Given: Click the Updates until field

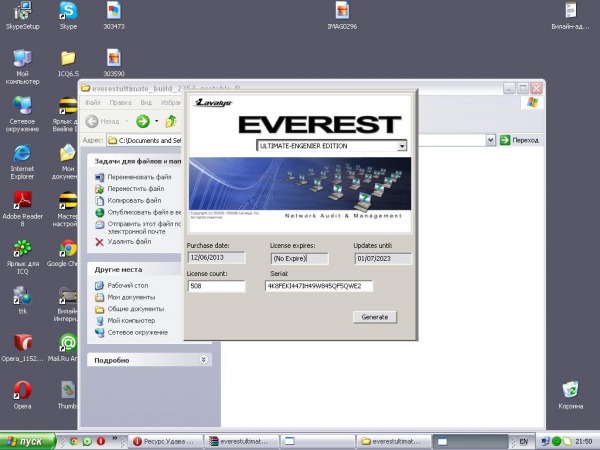Looking at the screenshot, I should pos(383,259).
